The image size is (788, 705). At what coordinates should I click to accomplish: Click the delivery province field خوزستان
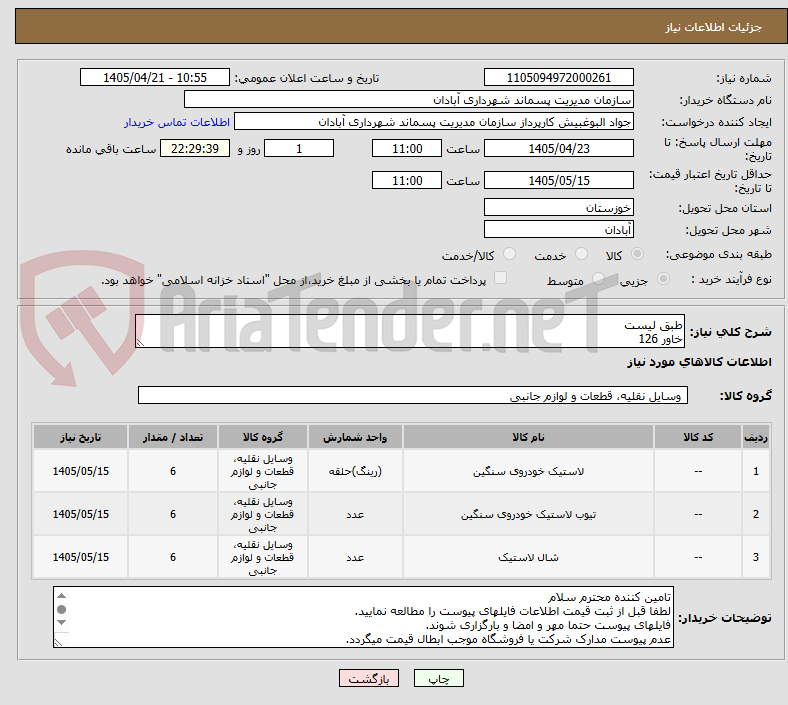point(558,208)
